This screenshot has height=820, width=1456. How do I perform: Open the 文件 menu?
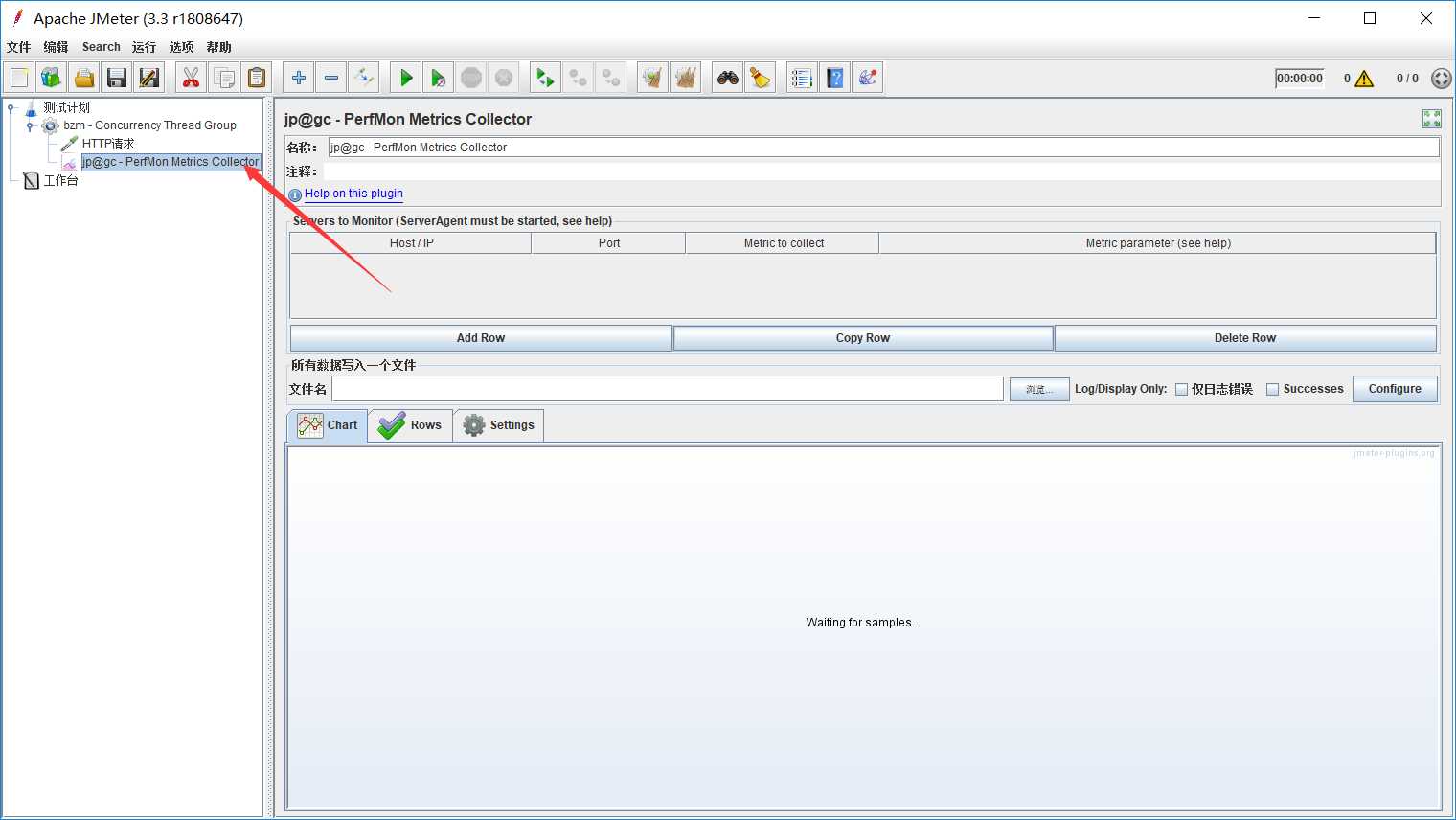[x=18, y=47]
